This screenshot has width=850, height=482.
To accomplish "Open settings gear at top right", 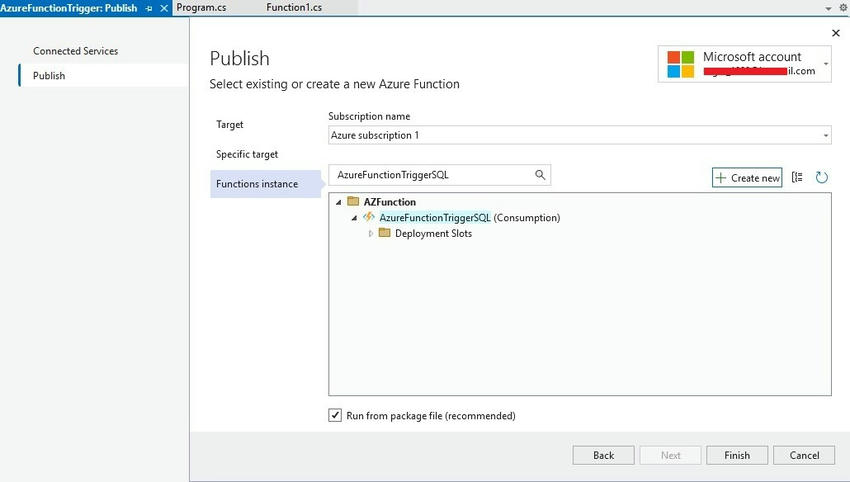I will click(x=843, y=8).
